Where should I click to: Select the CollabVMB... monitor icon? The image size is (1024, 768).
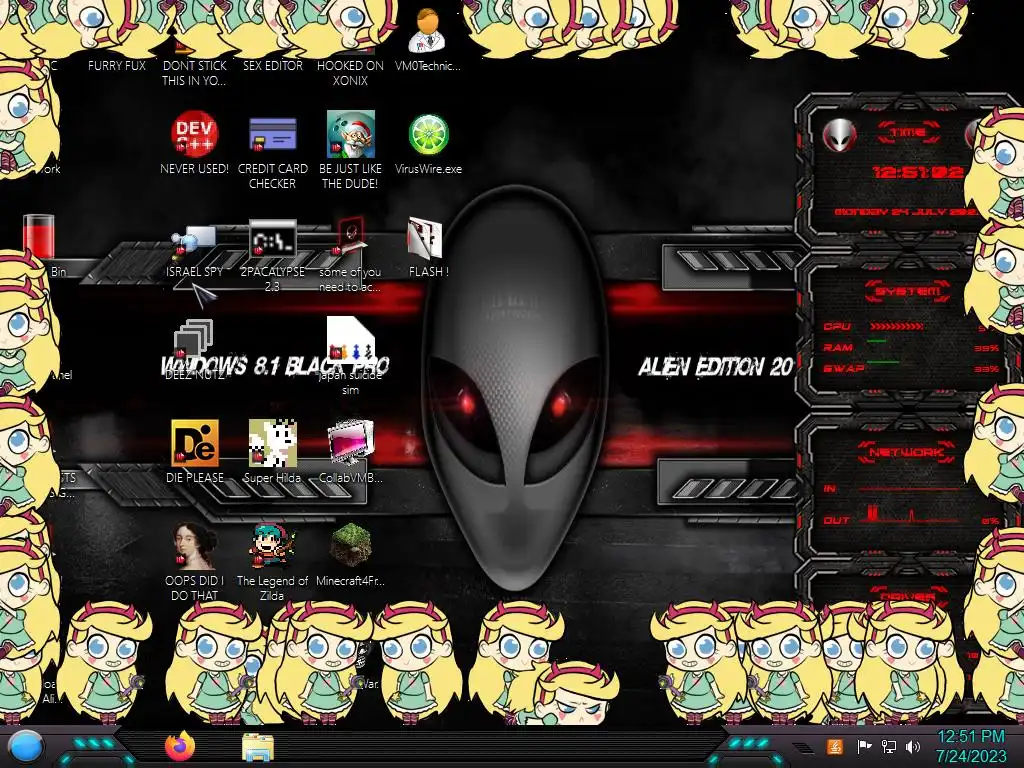pos(350,443)
